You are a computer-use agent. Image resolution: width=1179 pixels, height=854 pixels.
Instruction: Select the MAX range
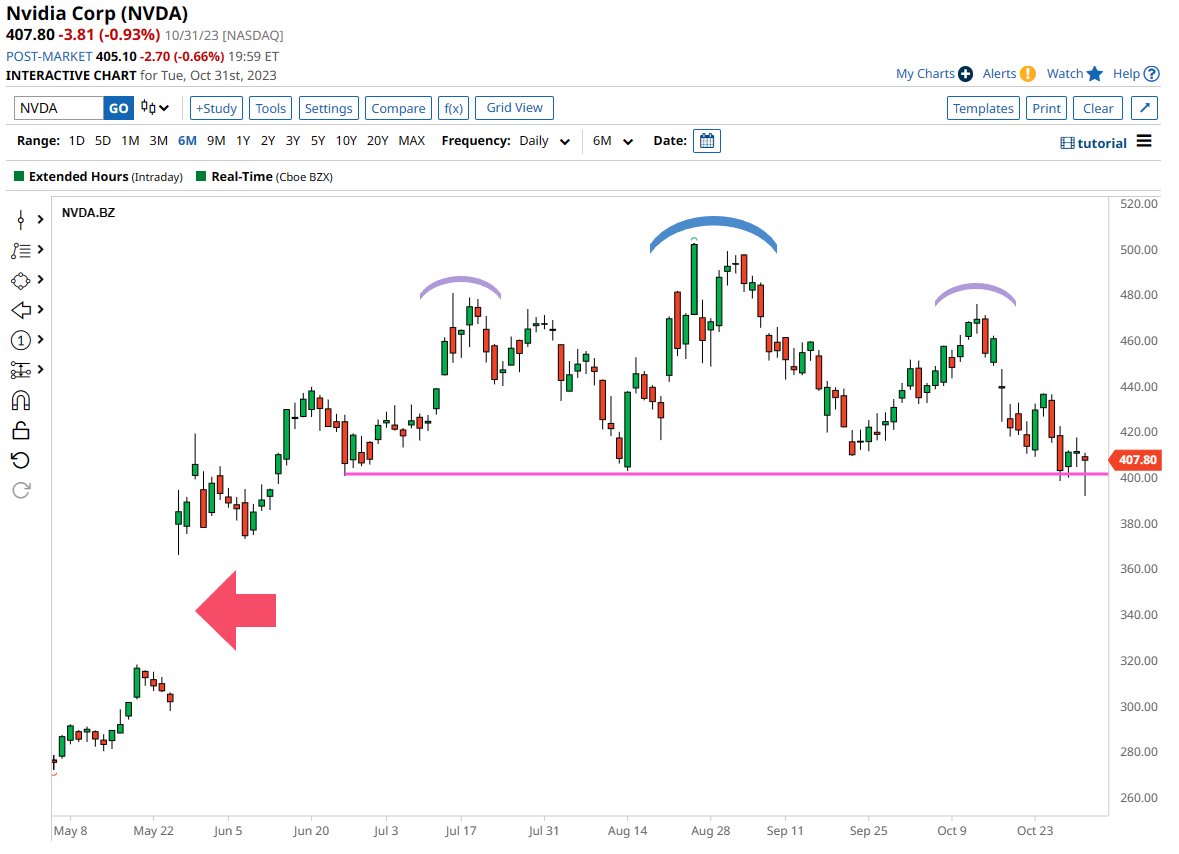411,141
